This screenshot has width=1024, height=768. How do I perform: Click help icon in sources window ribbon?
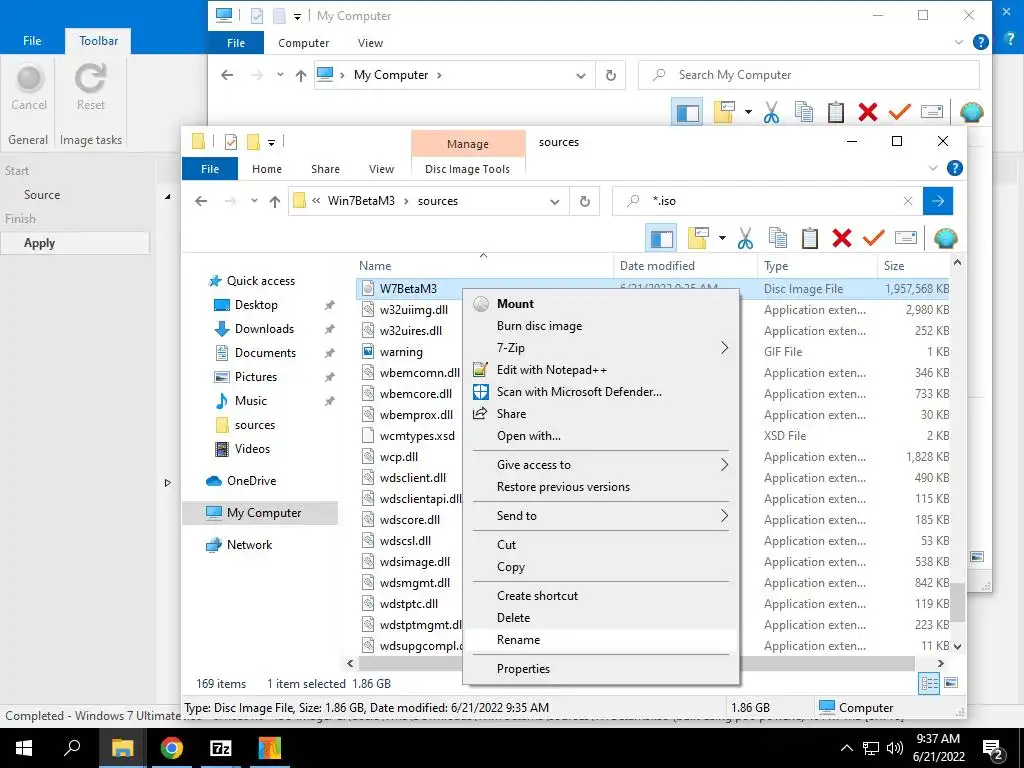(954, 168)
